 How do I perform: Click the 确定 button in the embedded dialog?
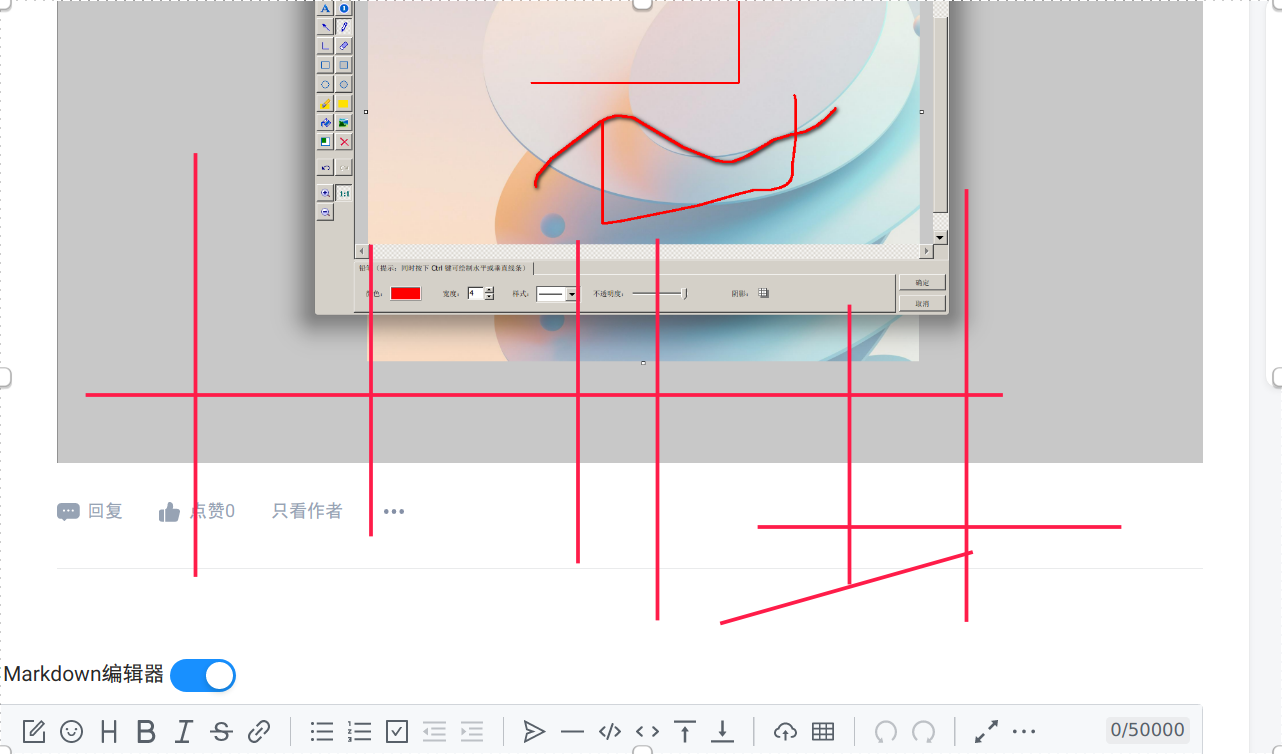tap(922, 283)
